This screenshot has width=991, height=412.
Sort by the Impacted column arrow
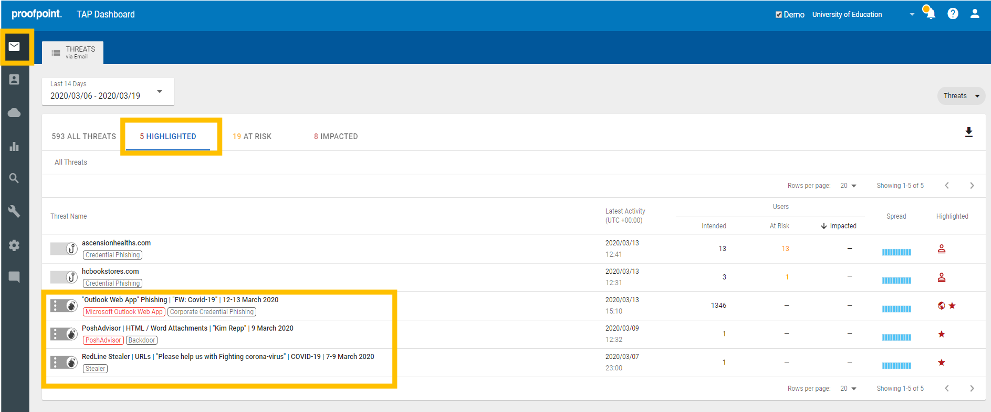point(824,226)
